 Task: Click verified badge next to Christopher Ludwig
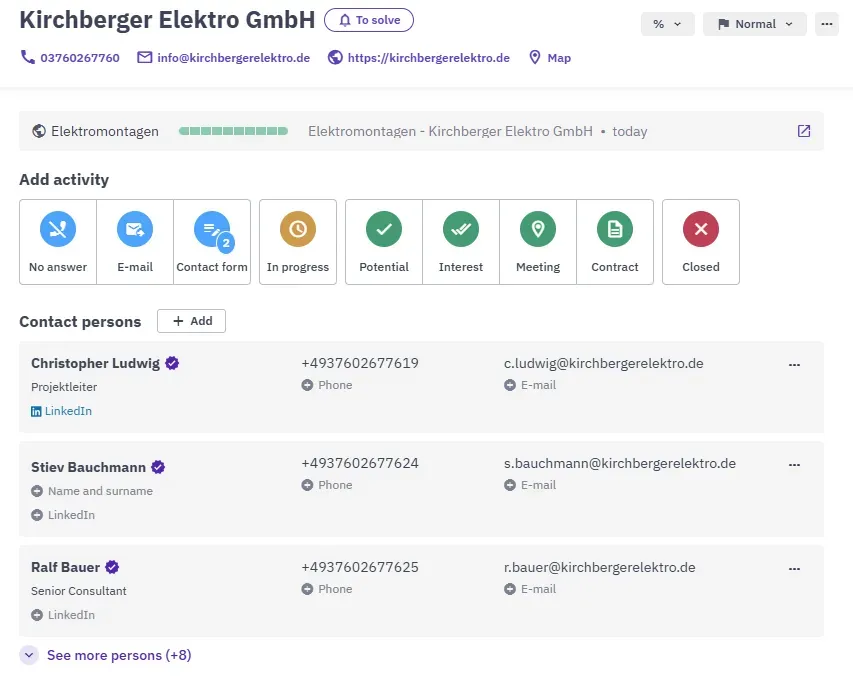[x=172, y=363]
